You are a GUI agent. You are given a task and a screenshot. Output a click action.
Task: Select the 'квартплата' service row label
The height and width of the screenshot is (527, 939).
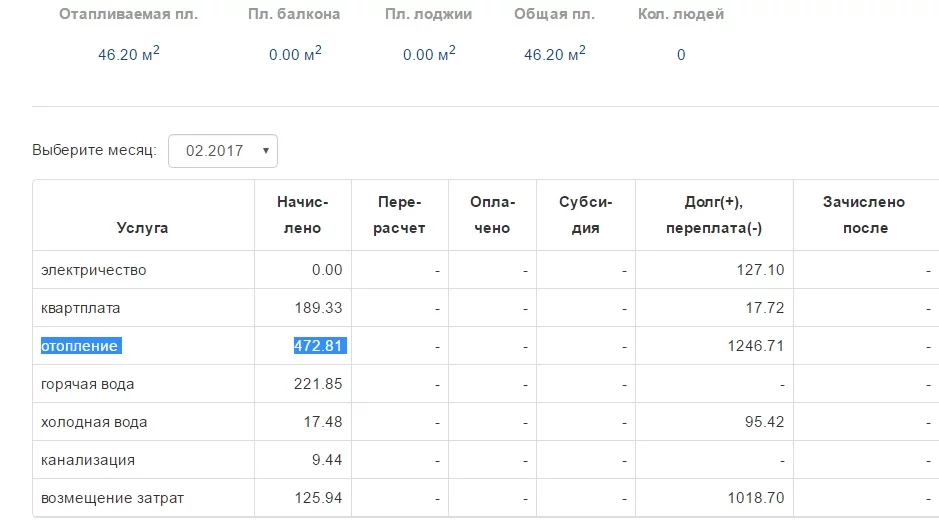80,308
